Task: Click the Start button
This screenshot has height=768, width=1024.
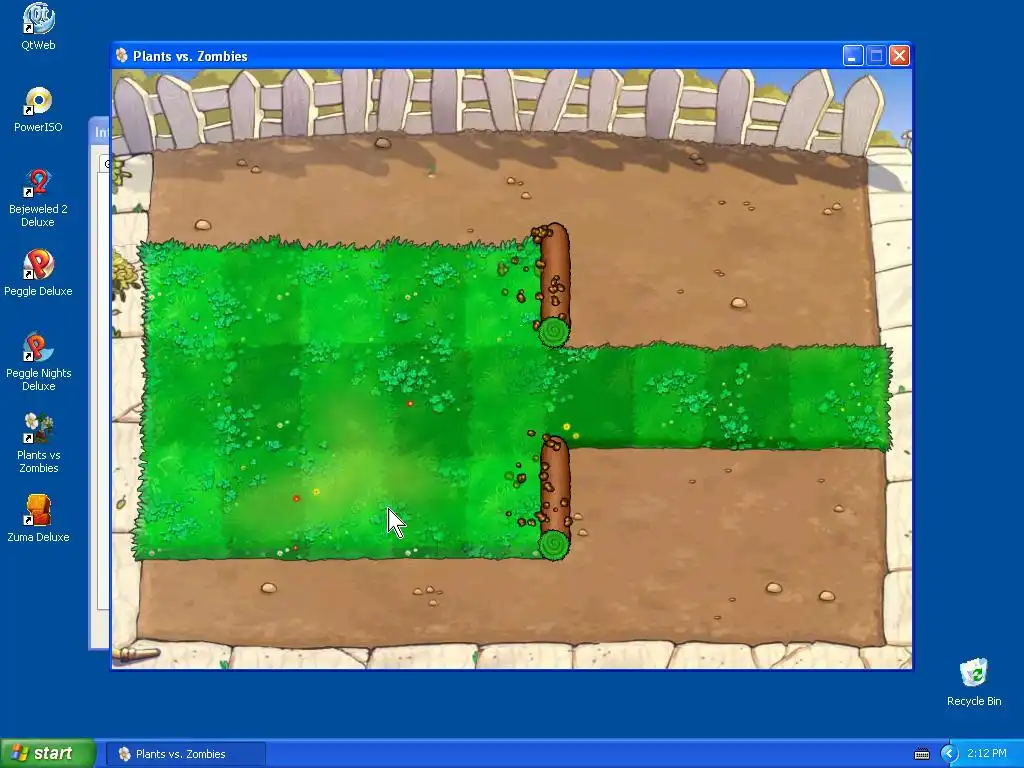Action: [x=48, y=753]
